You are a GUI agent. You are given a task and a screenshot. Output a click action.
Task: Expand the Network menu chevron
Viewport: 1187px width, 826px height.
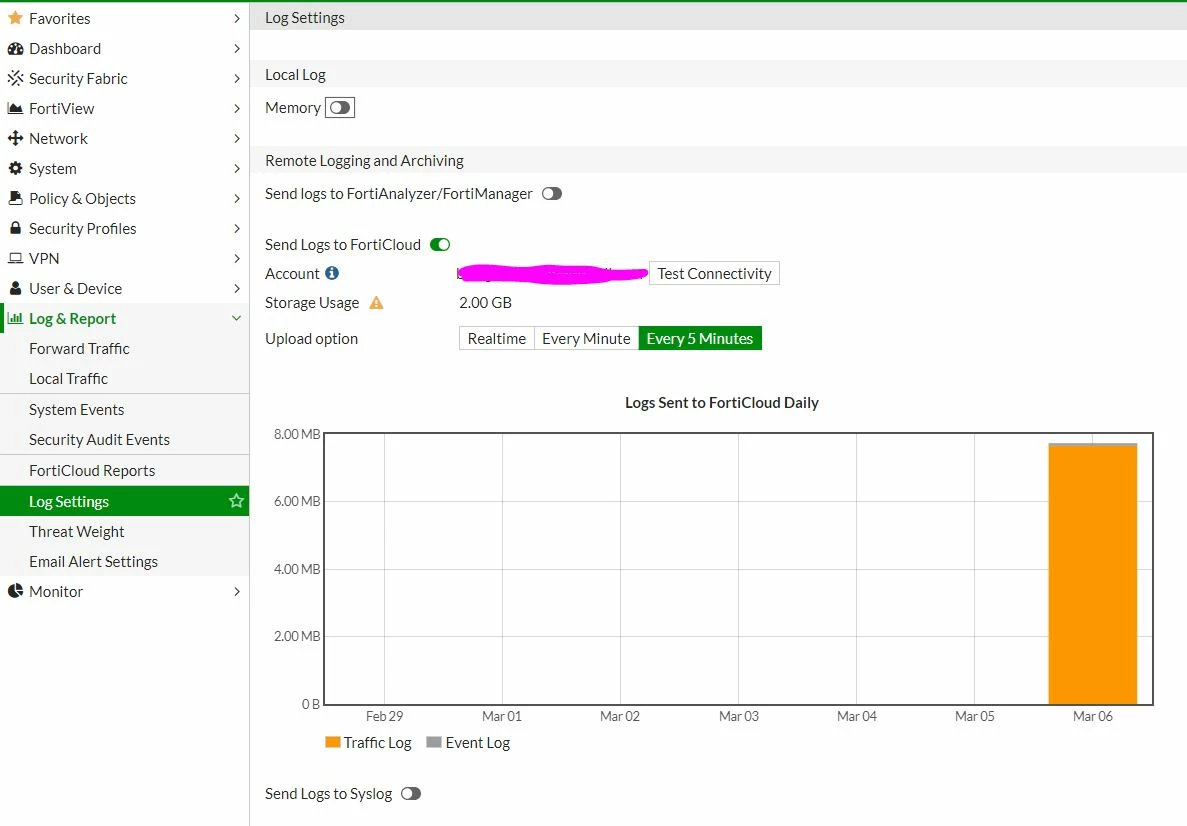[x=236, y=139]
